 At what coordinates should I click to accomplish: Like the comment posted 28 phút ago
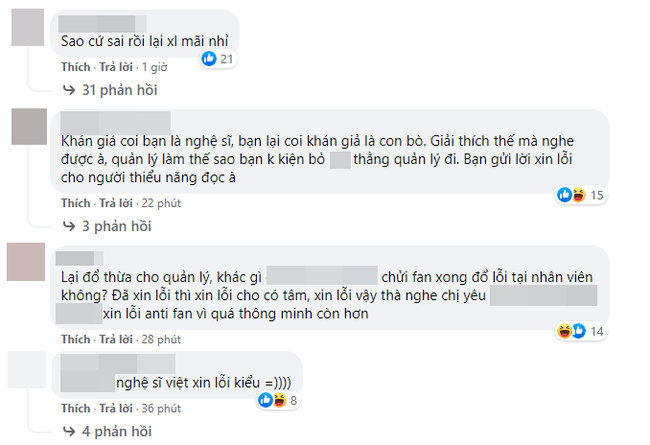point(75,339)
